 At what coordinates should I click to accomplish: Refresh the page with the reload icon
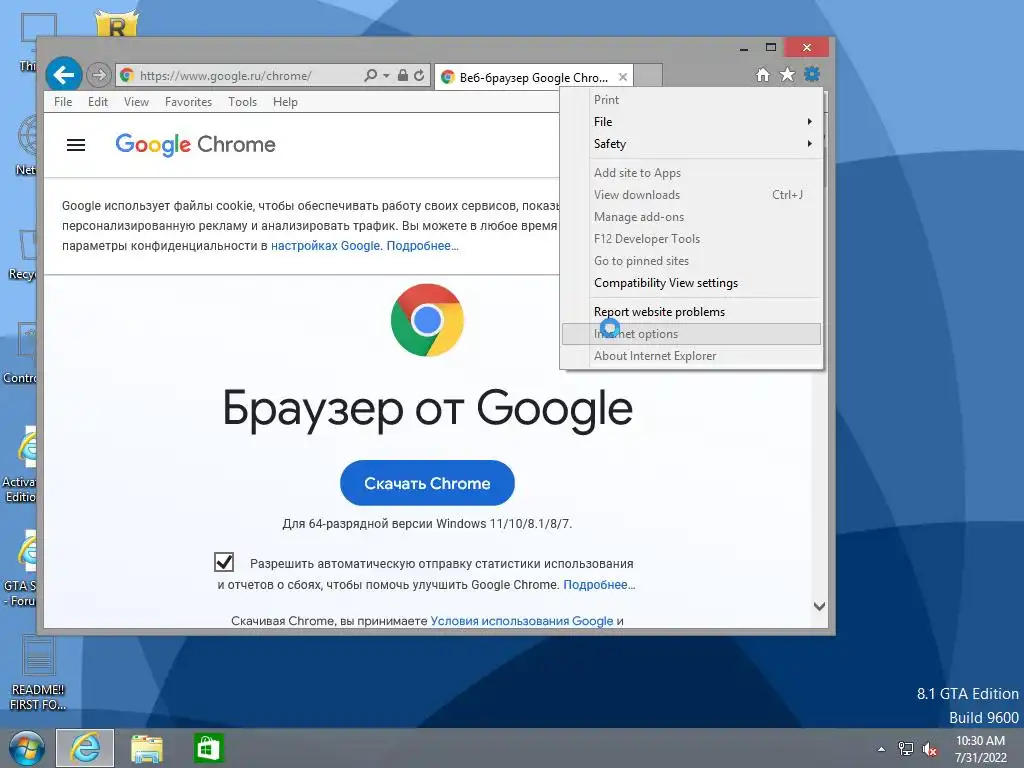click(x=419, y=75)
